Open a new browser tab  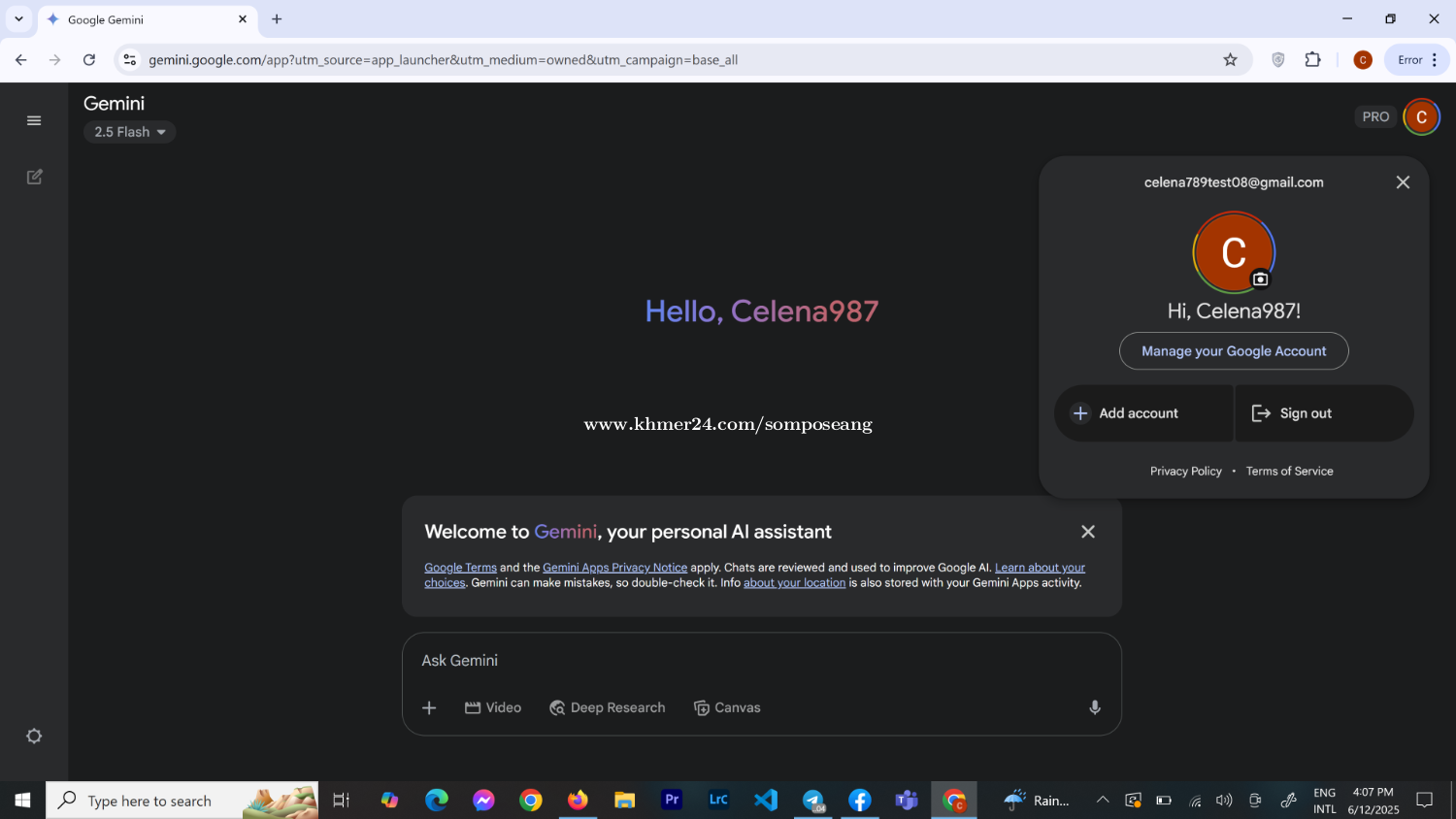pyautogui.click(x=277, y=19)
